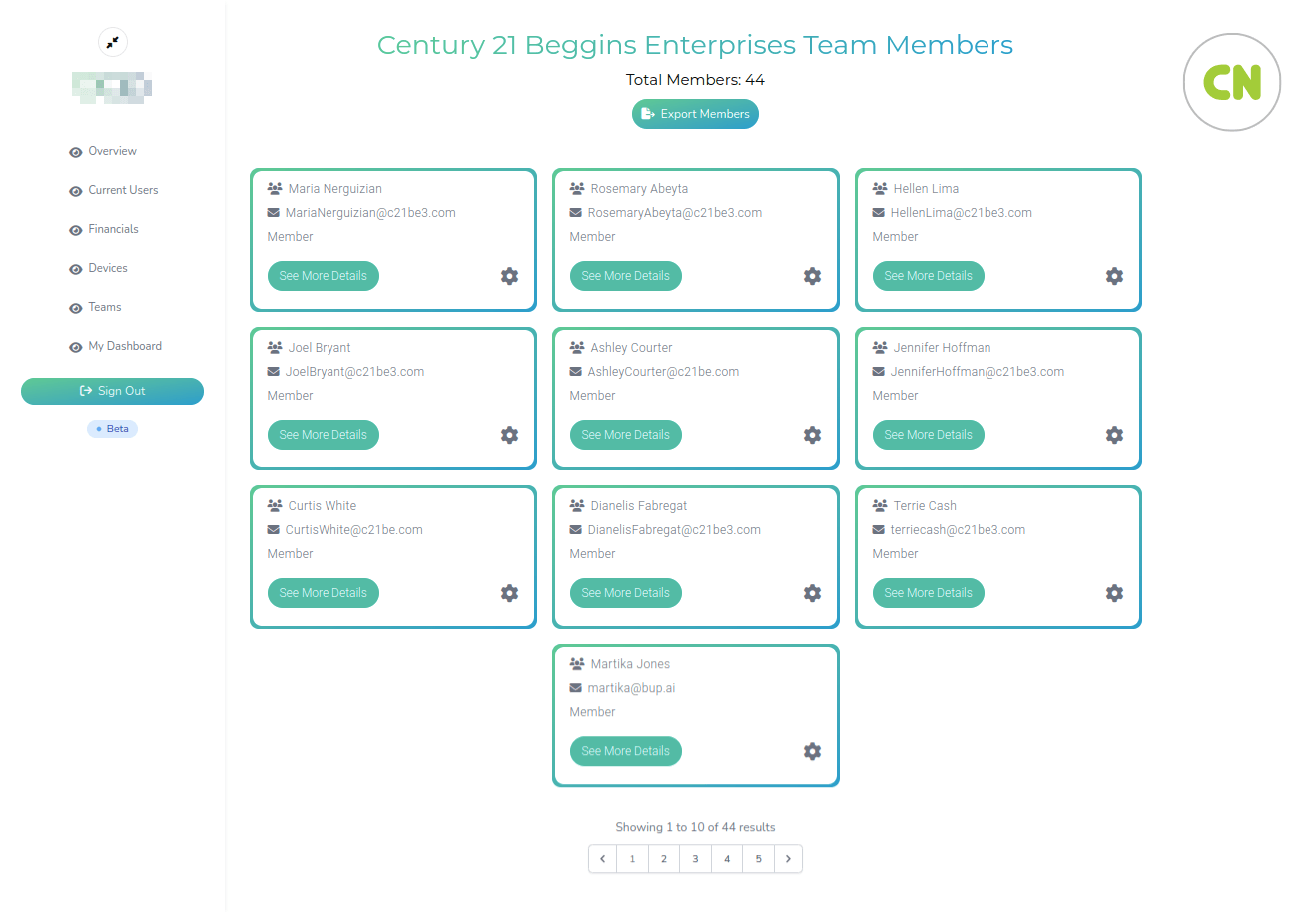This screenshot has width=1316, height=913.
Task: View more details for Curtis White
Action: tap(323, 593)
